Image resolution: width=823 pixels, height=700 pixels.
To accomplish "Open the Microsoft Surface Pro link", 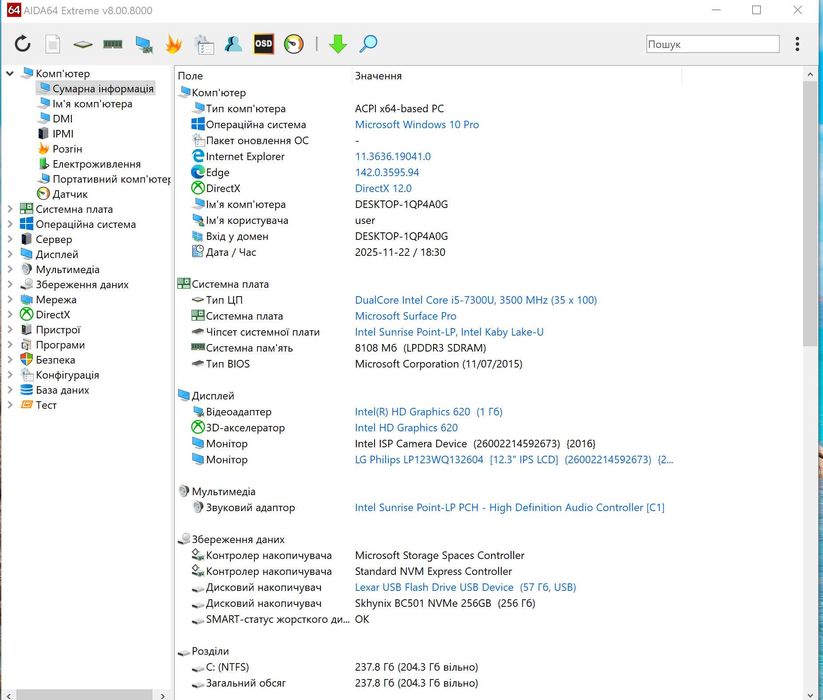I will [405, 316].
